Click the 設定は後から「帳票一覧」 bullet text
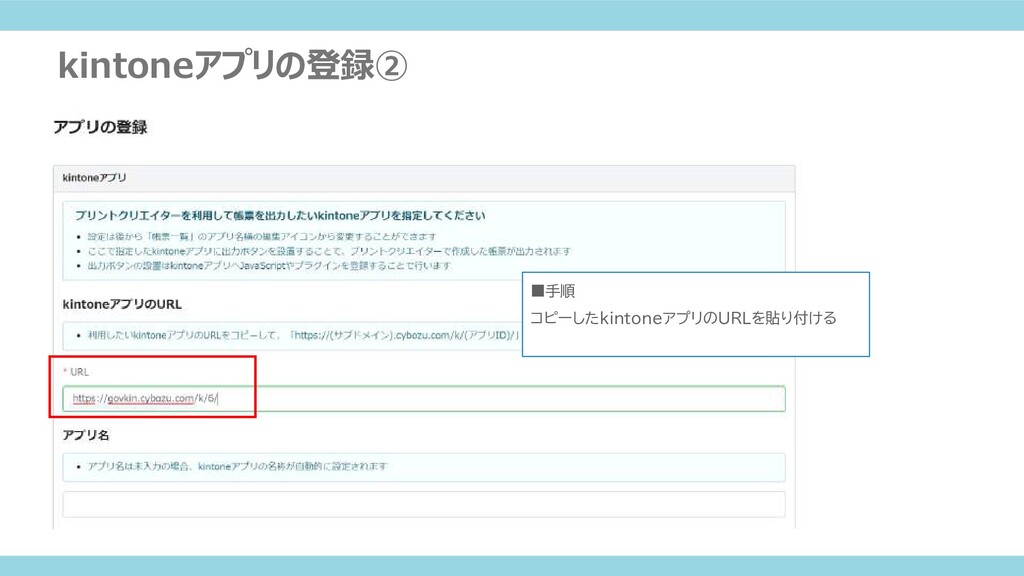1024x576 pixels. click(262, 236)
